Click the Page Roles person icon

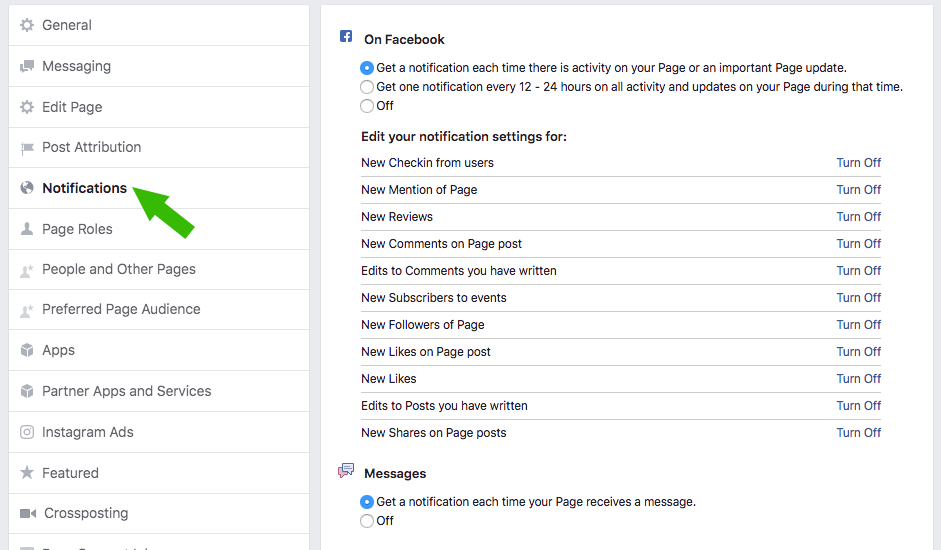tap(27, 229)
